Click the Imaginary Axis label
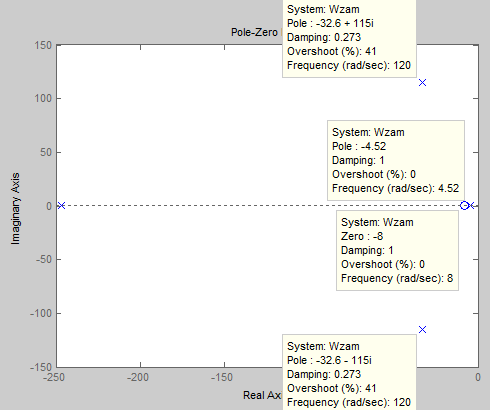This screenshot has width=490, height=410. tap(15, 209)
